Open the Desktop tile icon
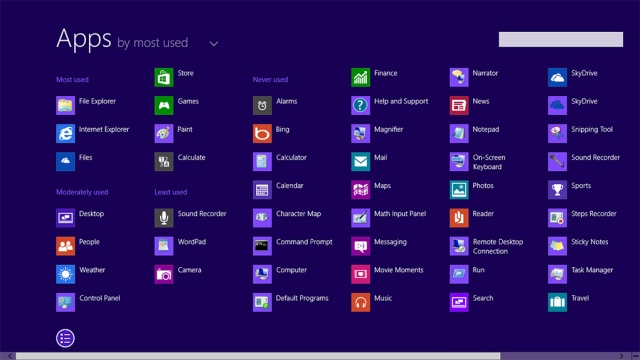640x360 pixels. pyautogui.click(x=65, y=218)
